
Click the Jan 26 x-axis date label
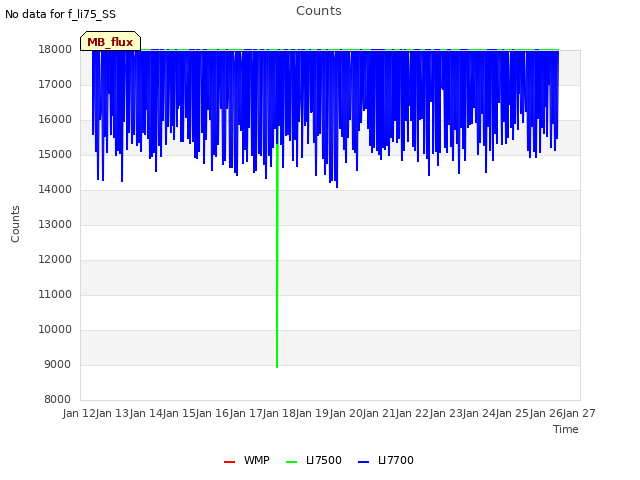click(546, 413)
